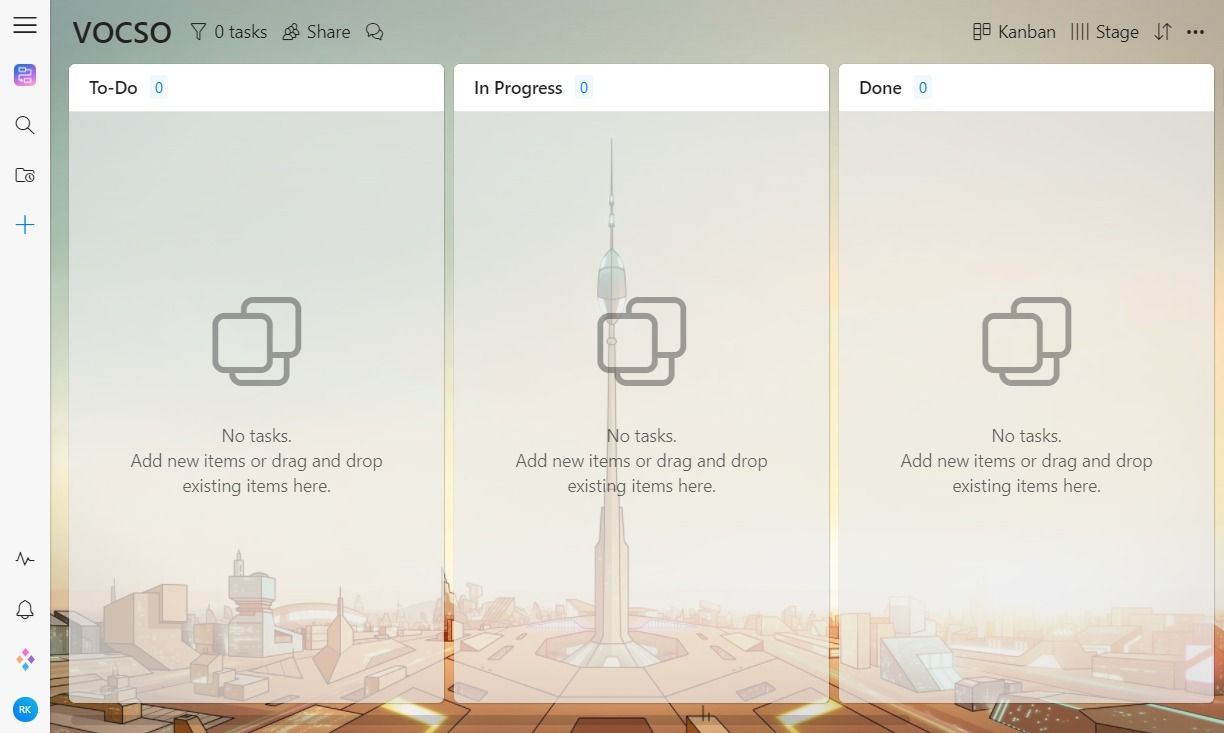Screen dimensions: 1224x733
Task: Open the projects app icon in sidebar
Action: pos(25,75)
